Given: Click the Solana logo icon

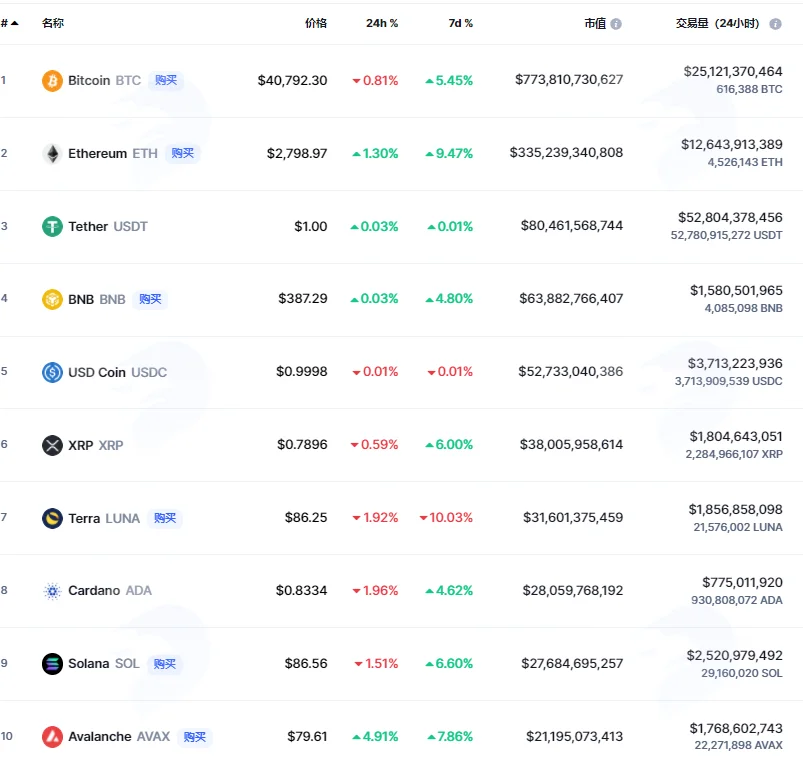Looking at the screenshot, I should (x=52, y=664).
